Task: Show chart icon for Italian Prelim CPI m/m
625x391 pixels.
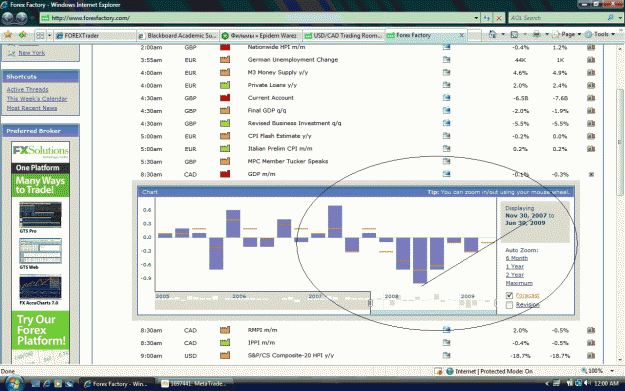Action: pos(591,149)
